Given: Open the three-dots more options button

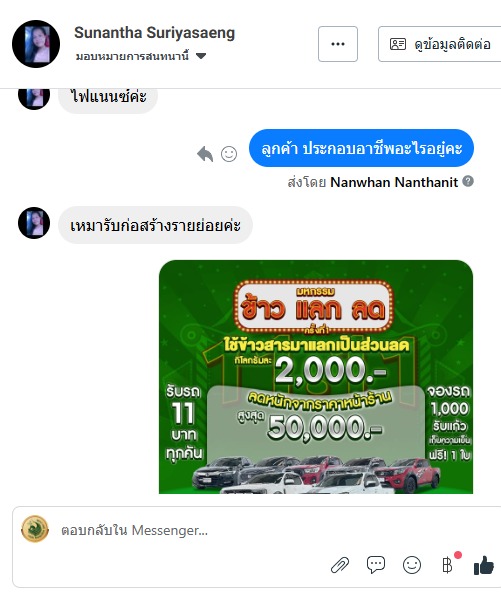Looking at the screenshot, I should coord(338,44).
